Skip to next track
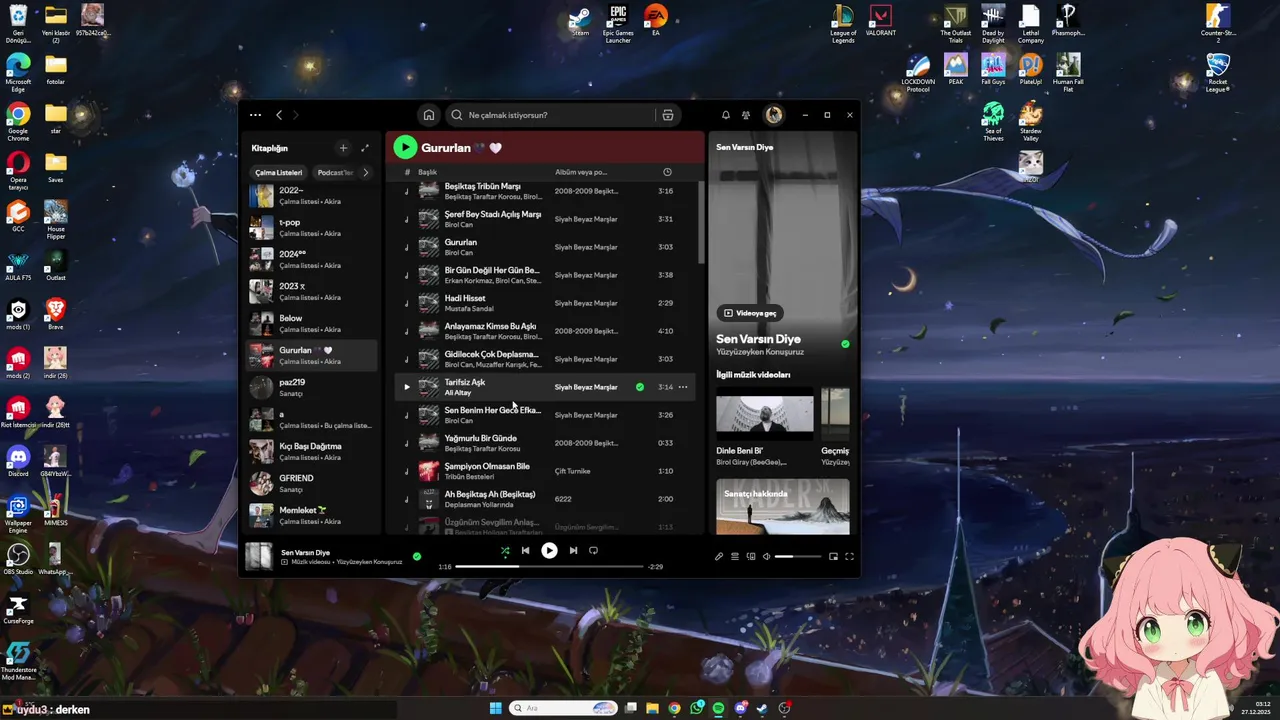The width and height of the screenshot is (1280, 720). click(573, 550)
